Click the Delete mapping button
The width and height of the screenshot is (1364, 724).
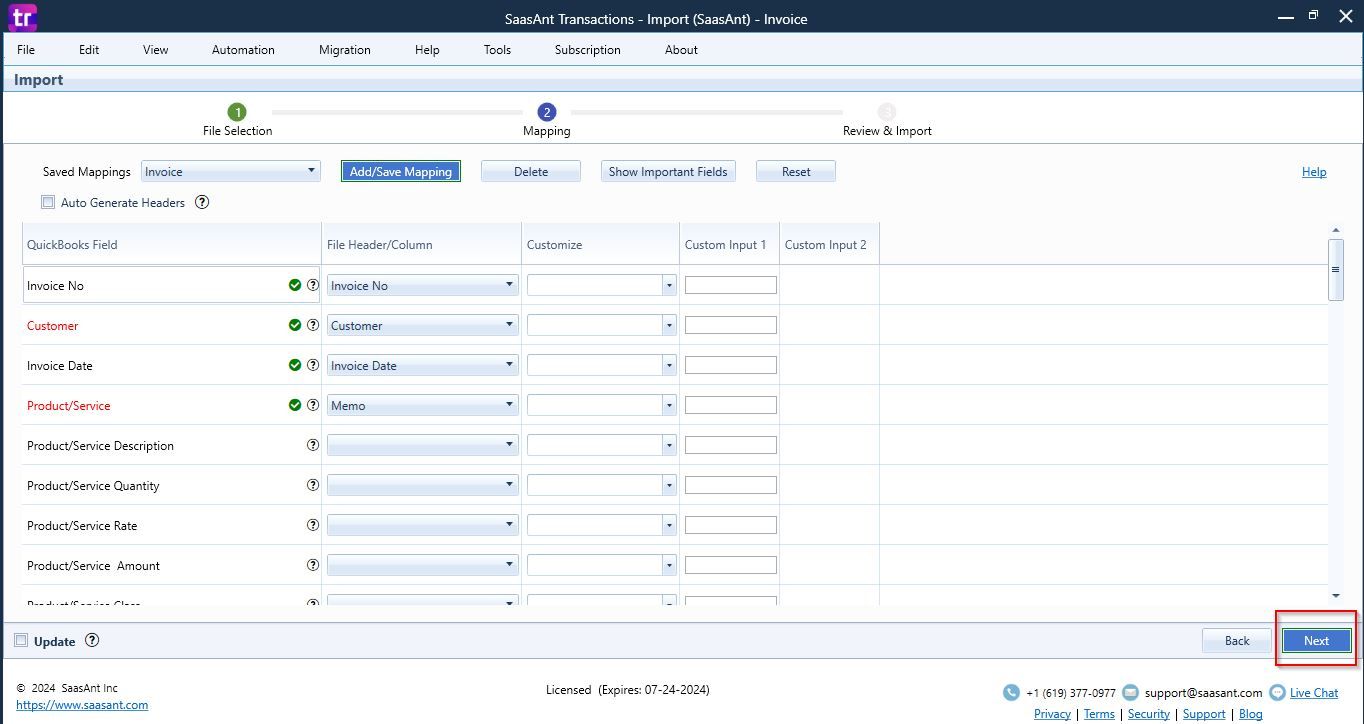(x=531, y=171)
